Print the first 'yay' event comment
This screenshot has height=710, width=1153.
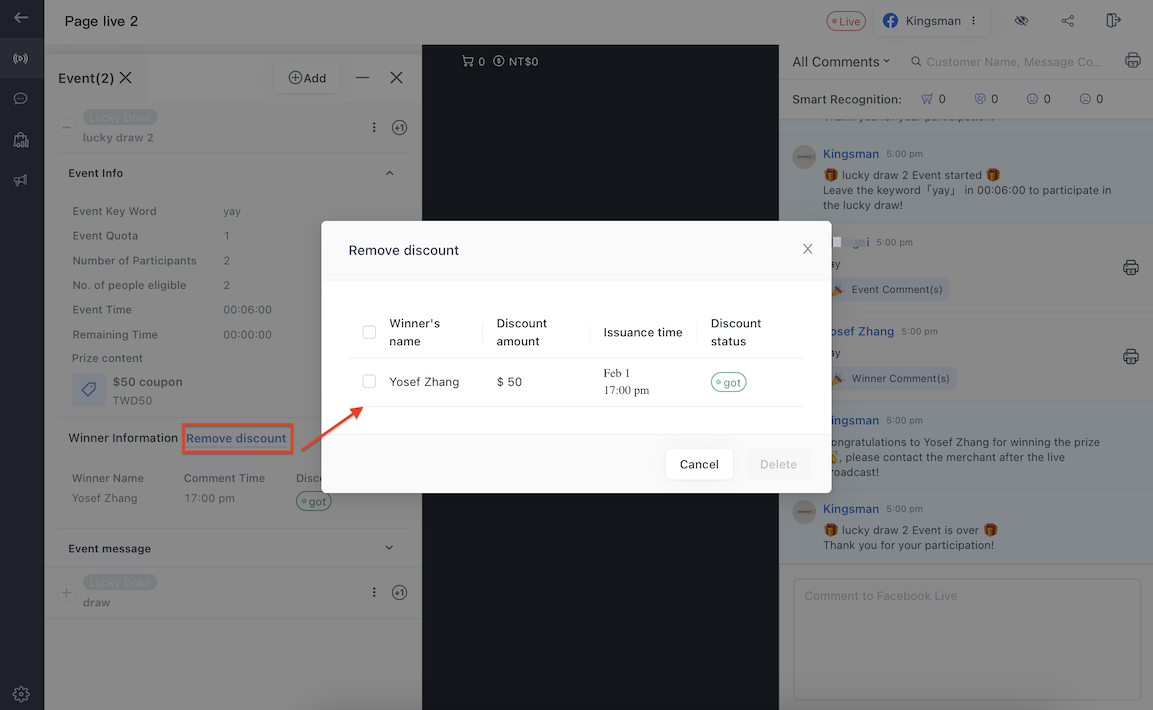pyautogui.click(x=1131, y=268)
